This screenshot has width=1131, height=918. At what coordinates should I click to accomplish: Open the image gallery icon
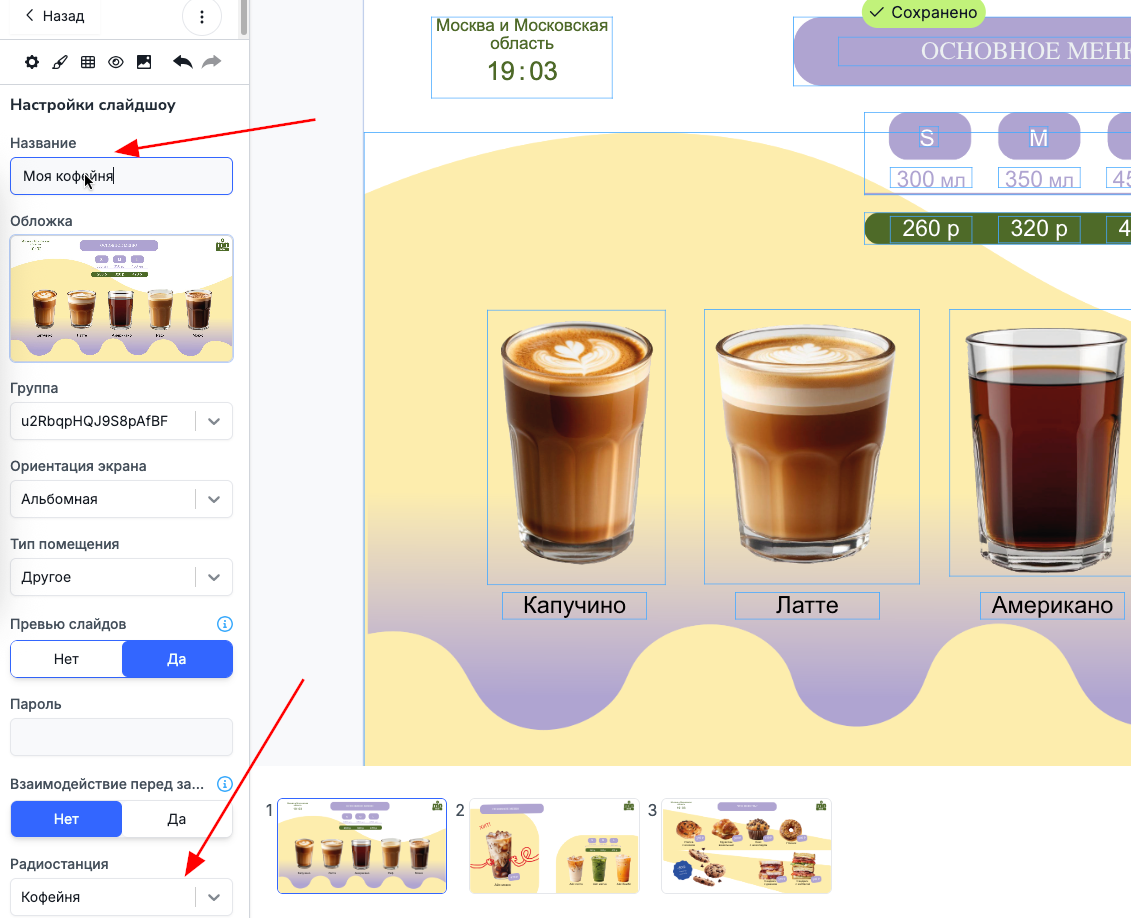click(144, 62)
